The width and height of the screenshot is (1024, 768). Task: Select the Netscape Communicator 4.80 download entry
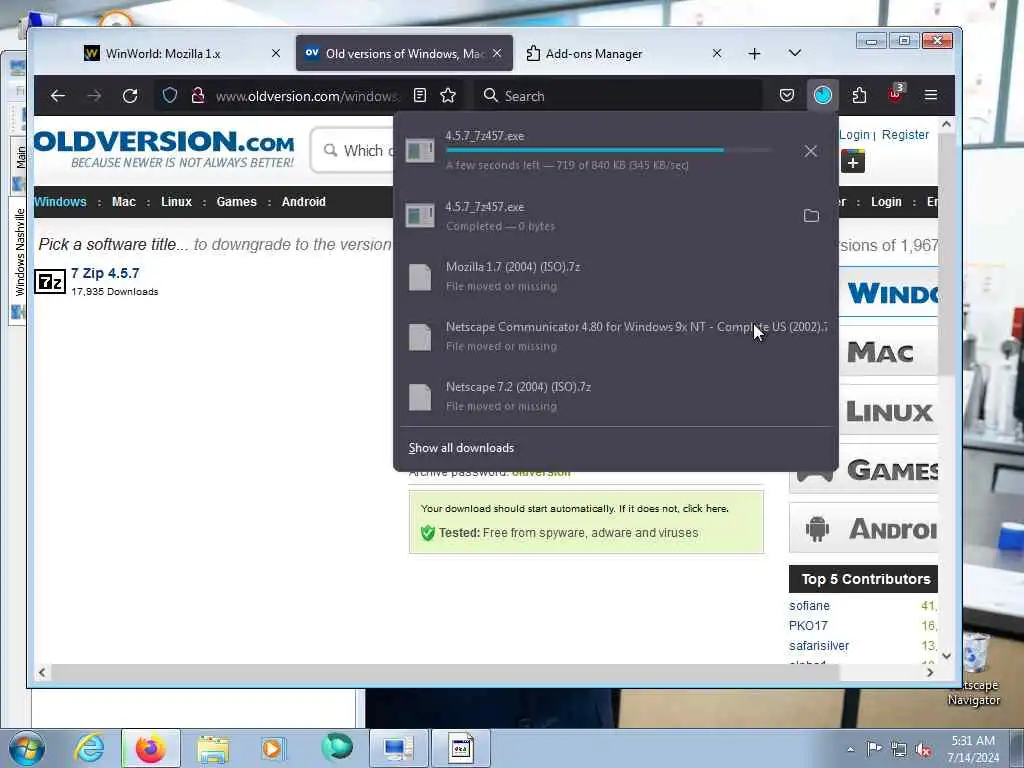616,336
